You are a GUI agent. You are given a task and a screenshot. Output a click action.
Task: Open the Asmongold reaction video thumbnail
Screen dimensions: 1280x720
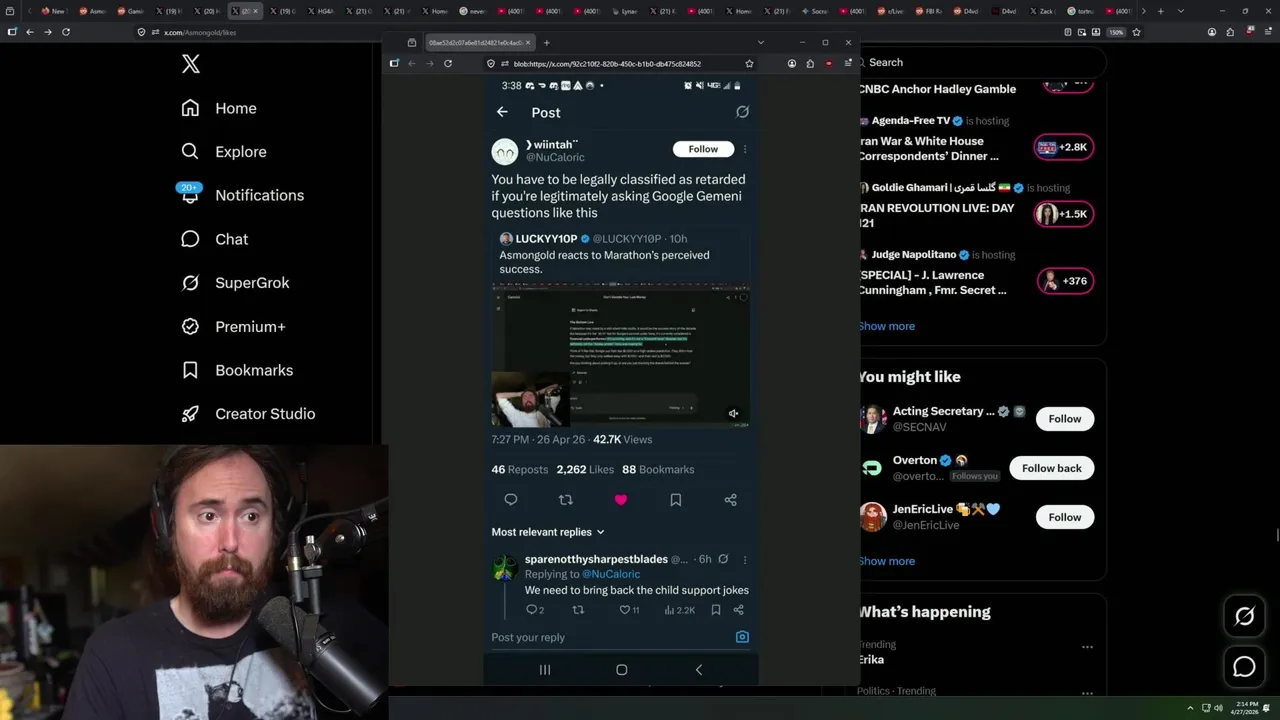(x=620, y=357)
